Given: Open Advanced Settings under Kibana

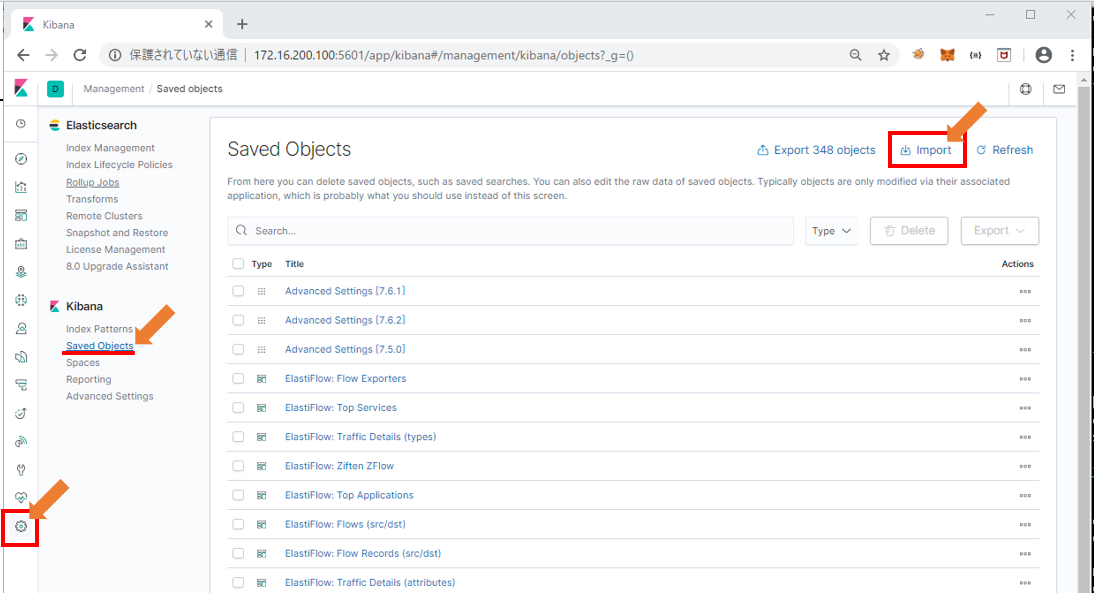Looking at the screenshot, I should coord(110,396).
